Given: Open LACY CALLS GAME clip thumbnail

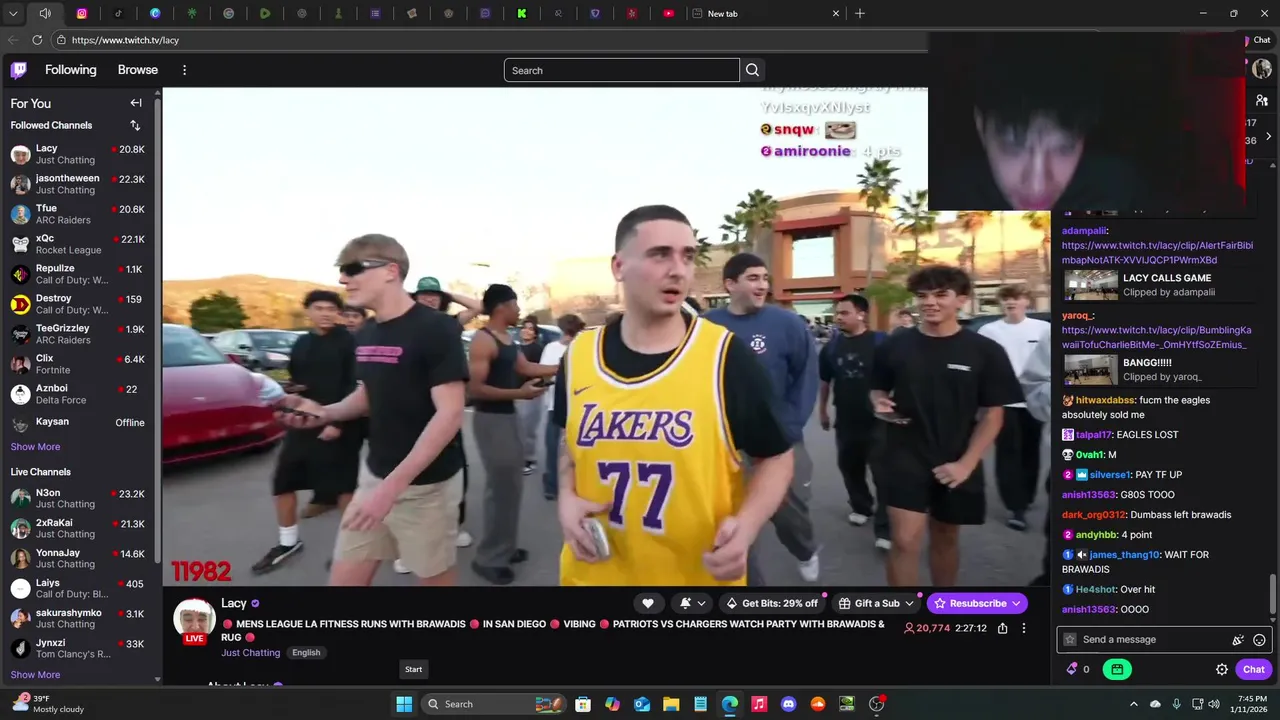Looking at the screenshot, I should (x=1091, y=285).
